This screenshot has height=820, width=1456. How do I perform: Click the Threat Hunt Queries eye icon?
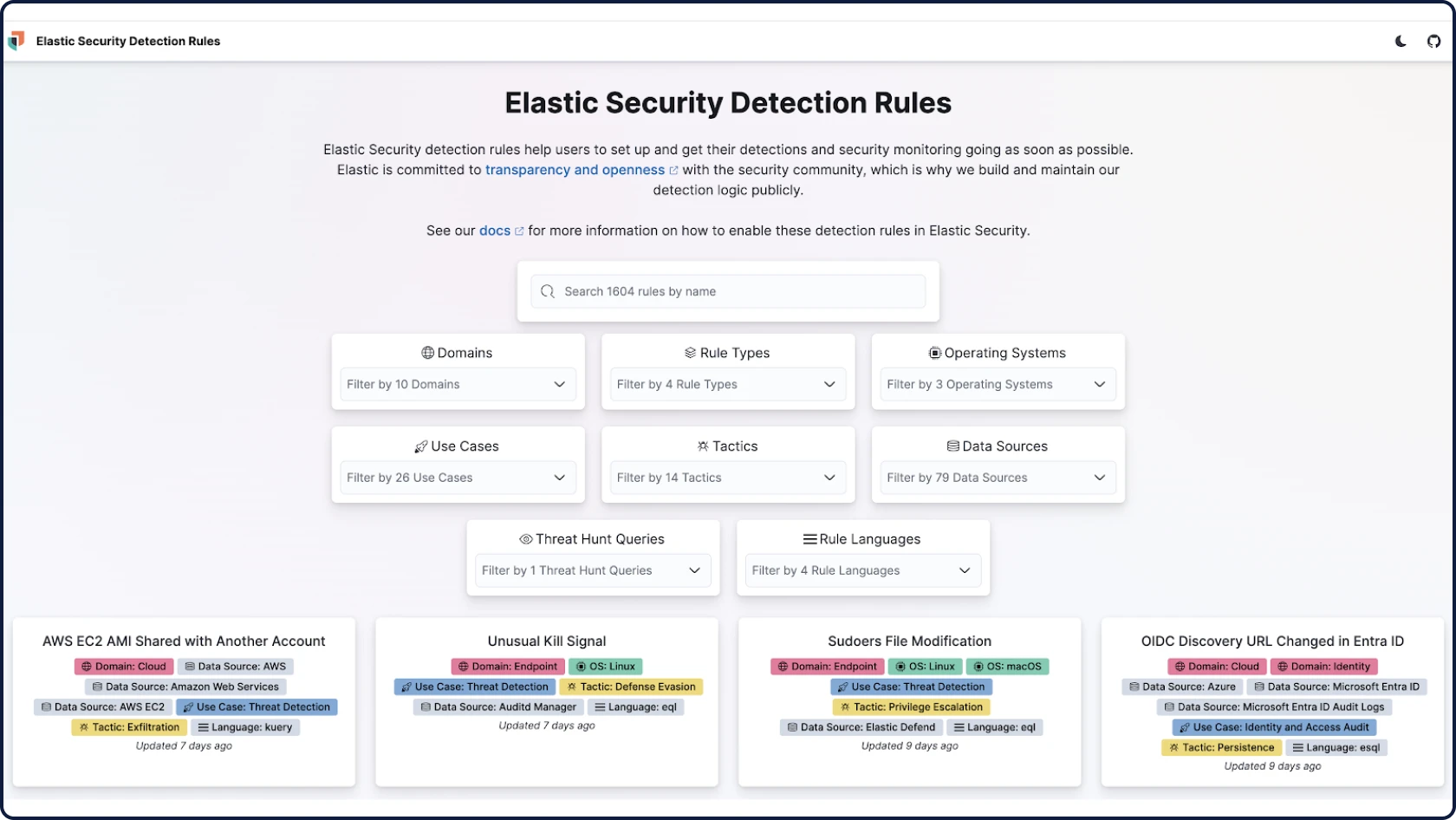point(525,539)
